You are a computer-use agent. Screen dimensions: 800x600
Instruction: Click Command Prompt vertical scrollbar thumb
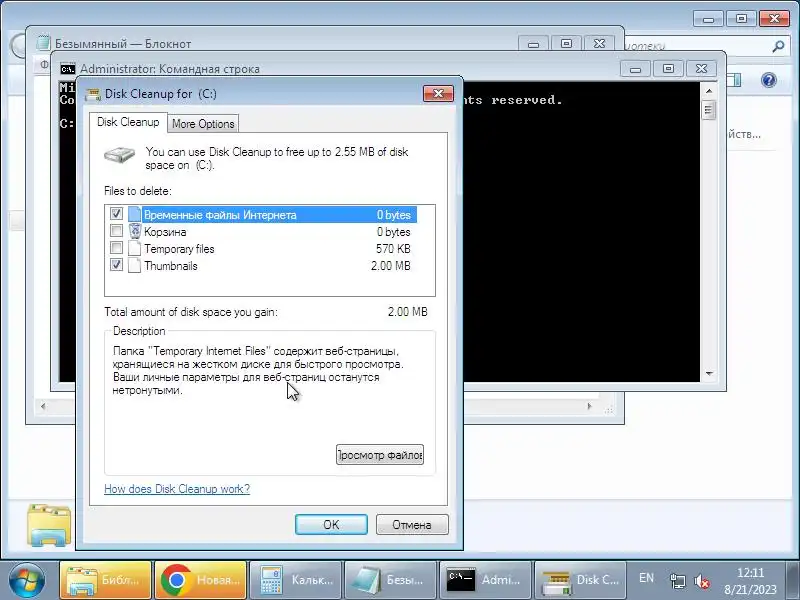(708, 110)
